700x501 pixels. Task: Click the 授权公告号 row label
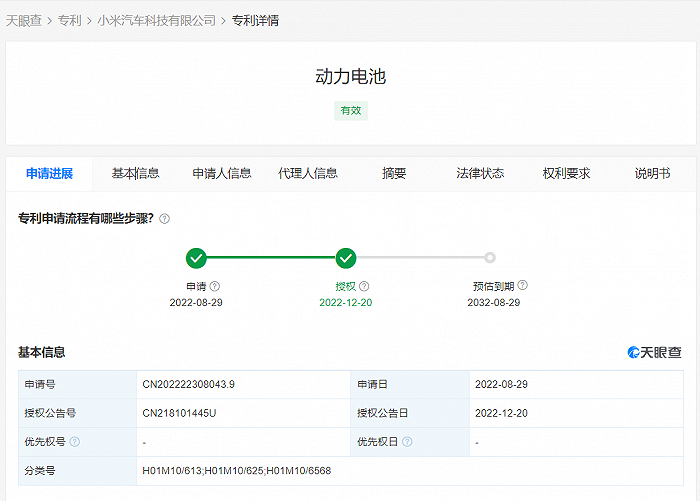(x=50, y=413)
